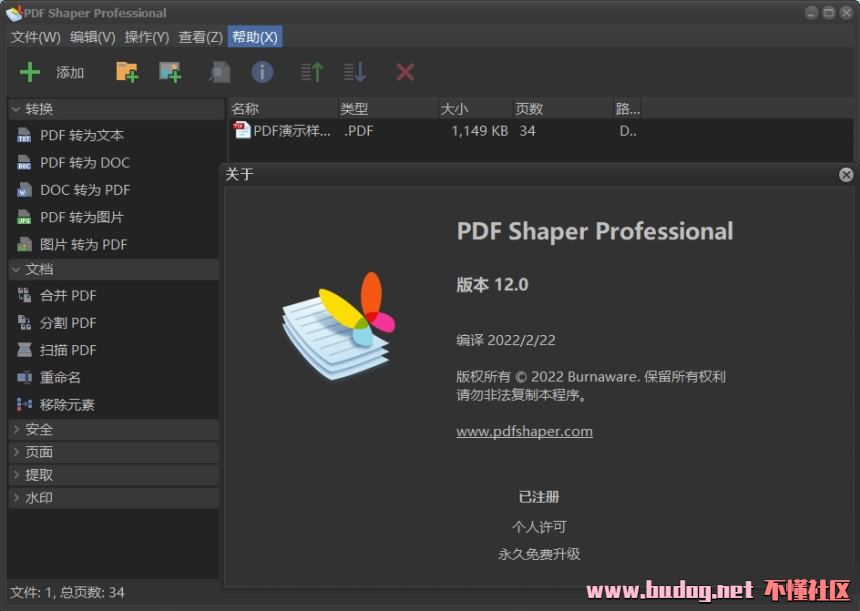Click the PDF Shaper title bar app icon
Viewport: 860px width, 611px height.
point(14,13)
